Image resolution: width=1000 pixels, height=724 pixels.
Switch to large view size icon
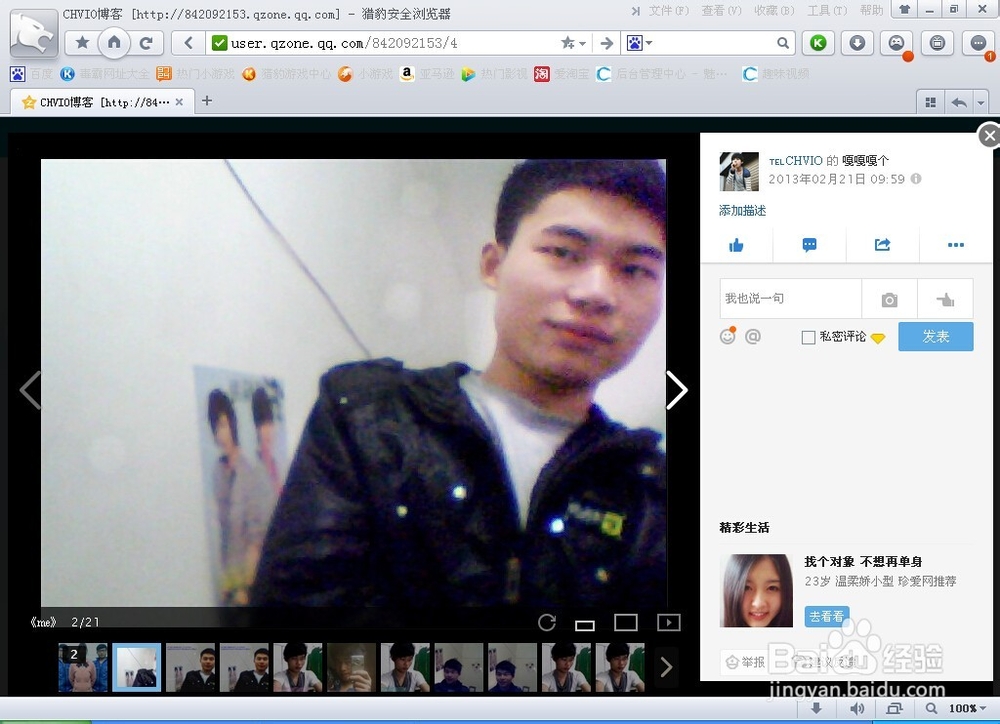click(626, 623)
